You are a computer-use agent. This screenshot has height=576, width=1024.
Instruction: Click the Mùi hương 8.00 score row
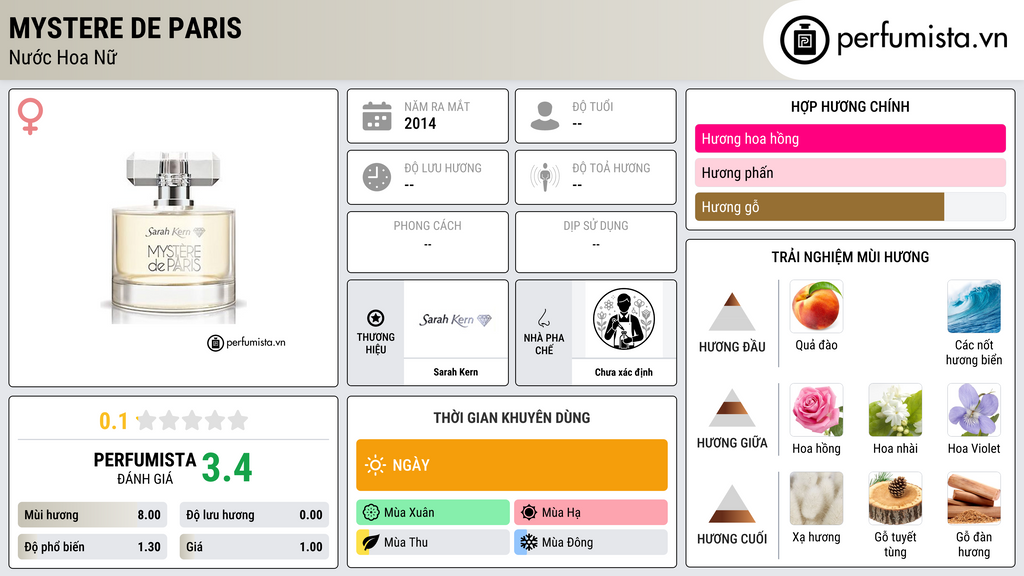coord(92,515)
